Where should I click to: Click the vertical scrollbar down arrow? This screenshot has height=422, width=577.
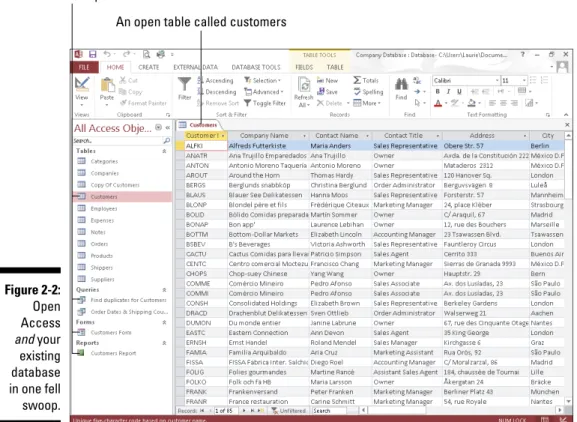tap(569, 401)
